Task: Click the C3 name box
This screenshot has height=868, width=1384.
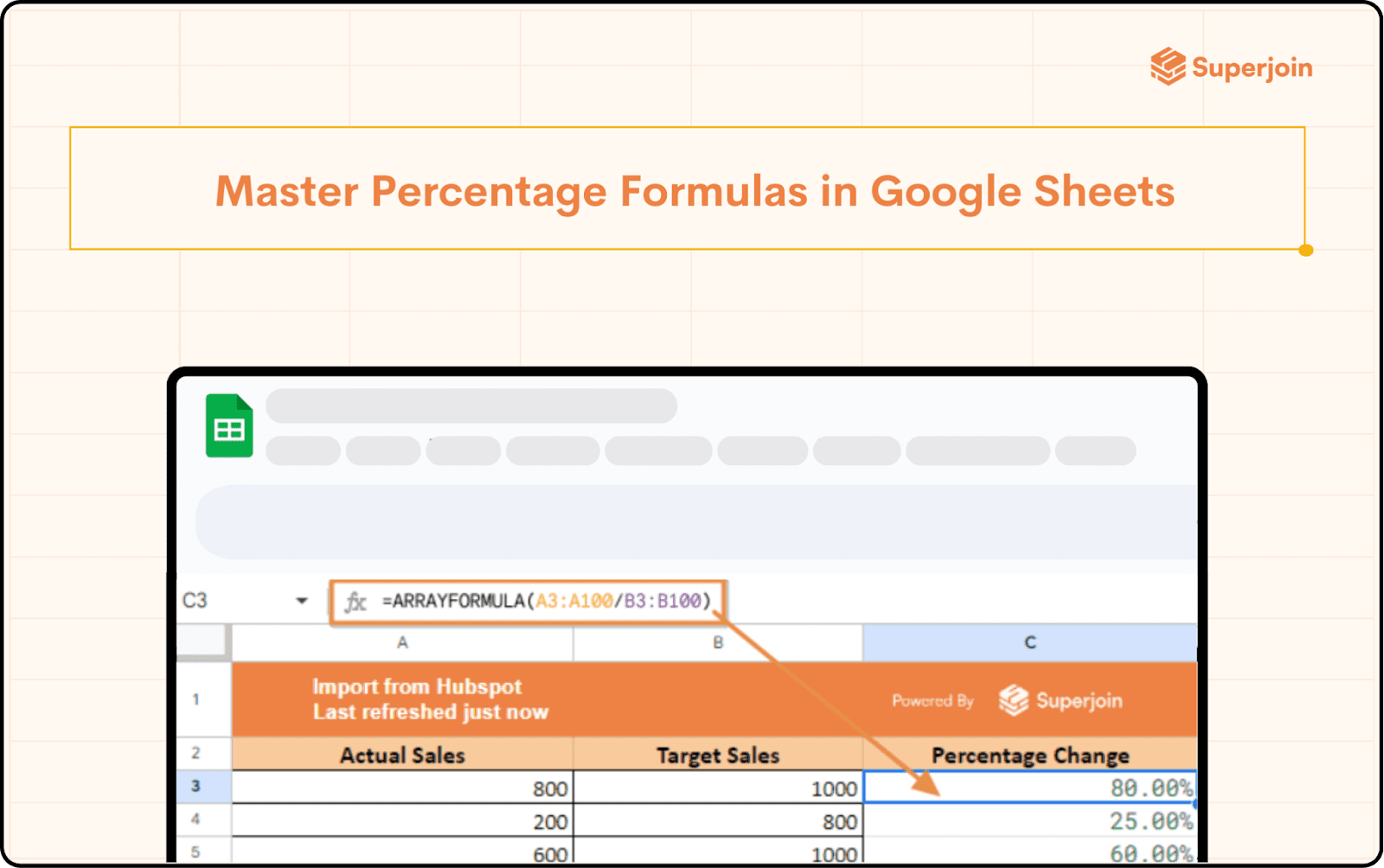Action: 195,600
